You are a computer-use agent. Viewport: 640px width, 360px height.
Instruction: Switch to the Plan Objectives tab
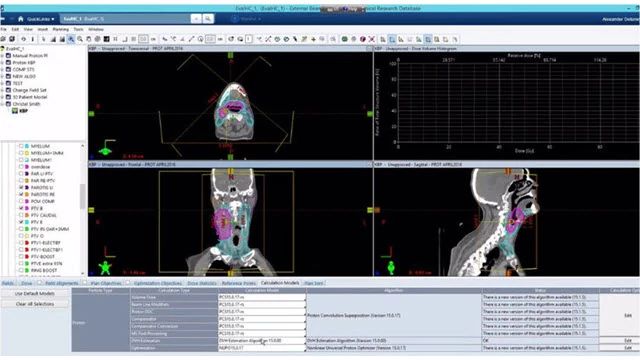[106, 283]
